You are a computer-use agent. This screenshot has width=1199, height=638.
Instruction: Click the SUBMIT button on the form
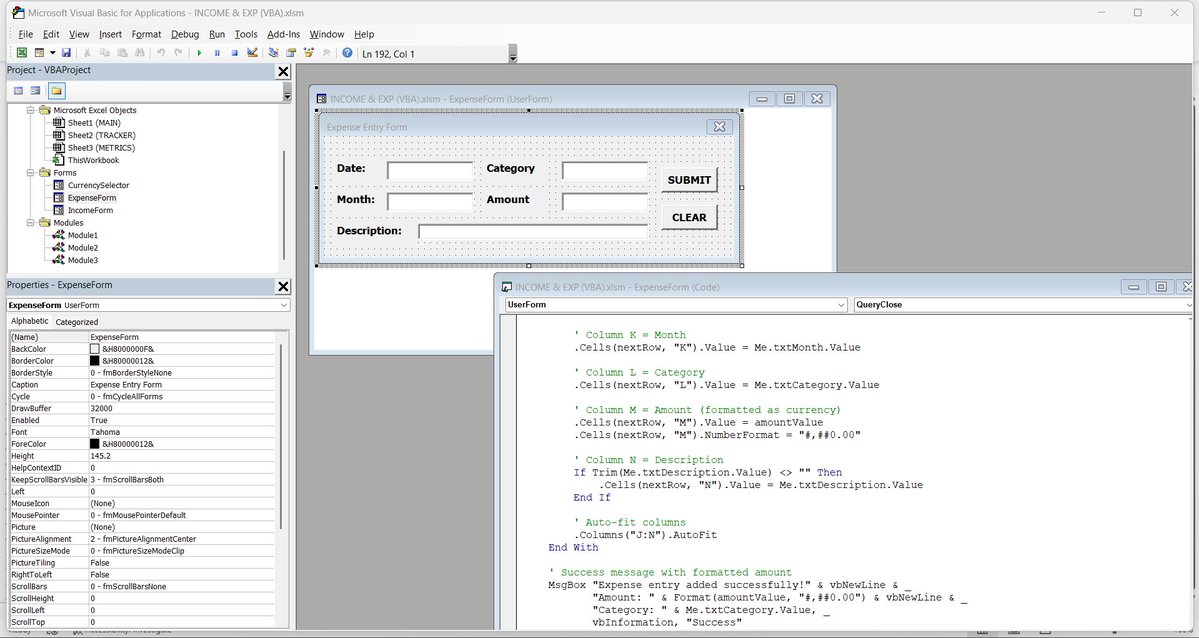point(689,180)
